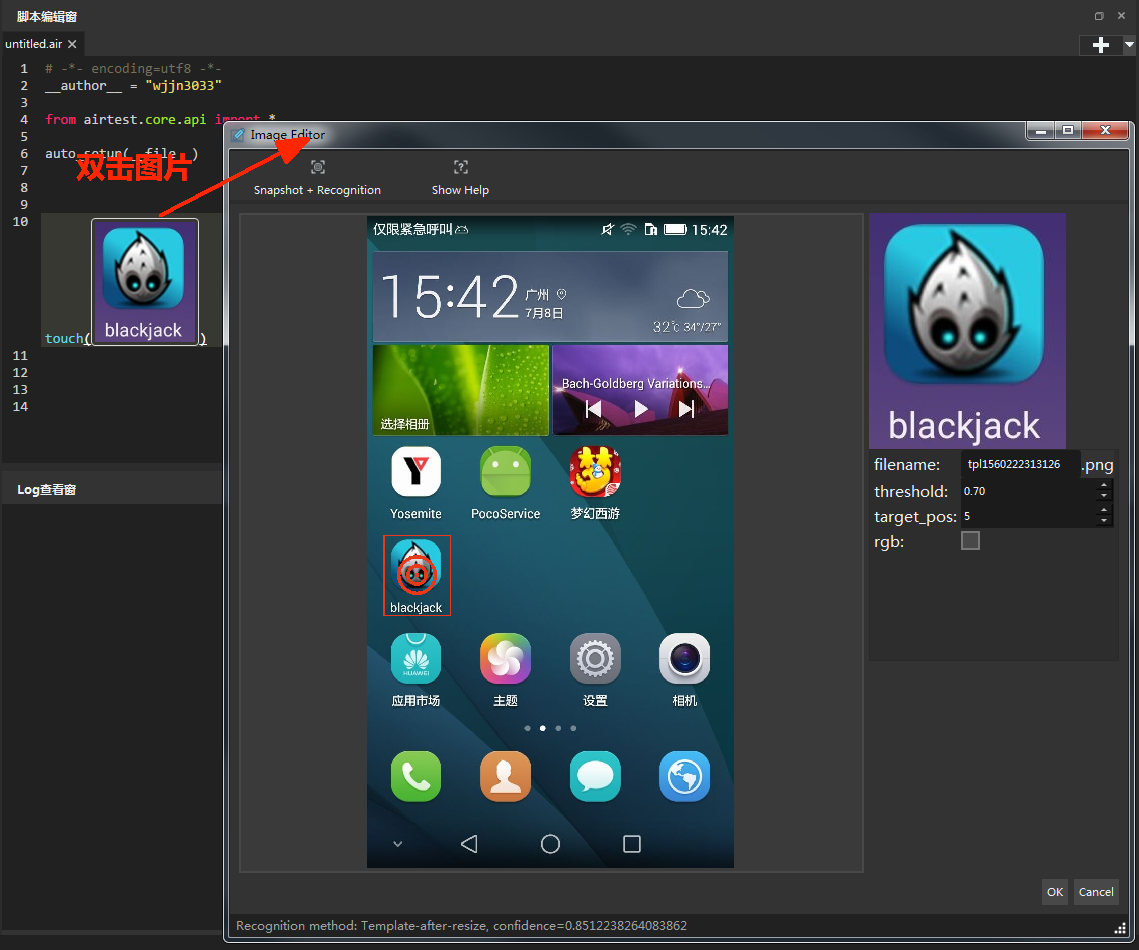
Task: Click the green phone dialer icon
Action: pyautogui.click(x=416, y=776)
